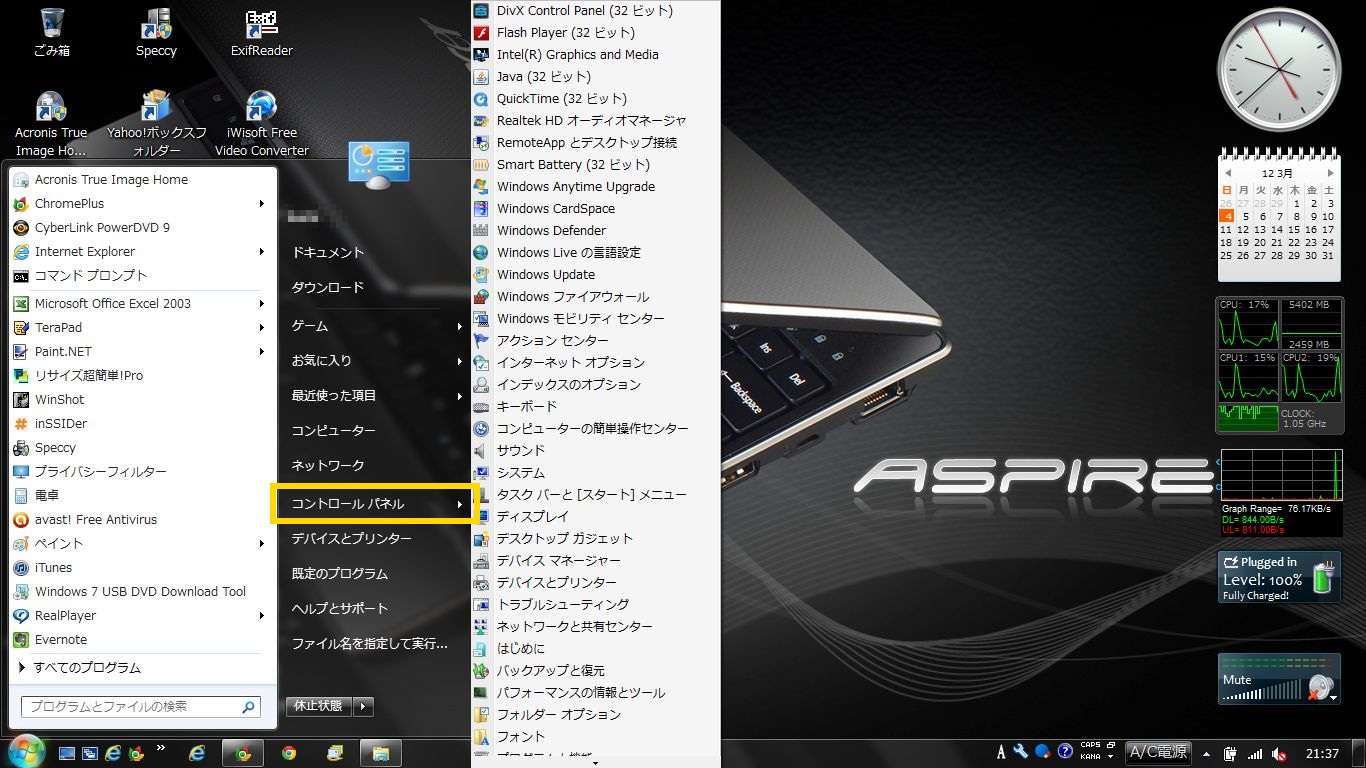Toggle the CAPS indicator in the language bar

1090,746
